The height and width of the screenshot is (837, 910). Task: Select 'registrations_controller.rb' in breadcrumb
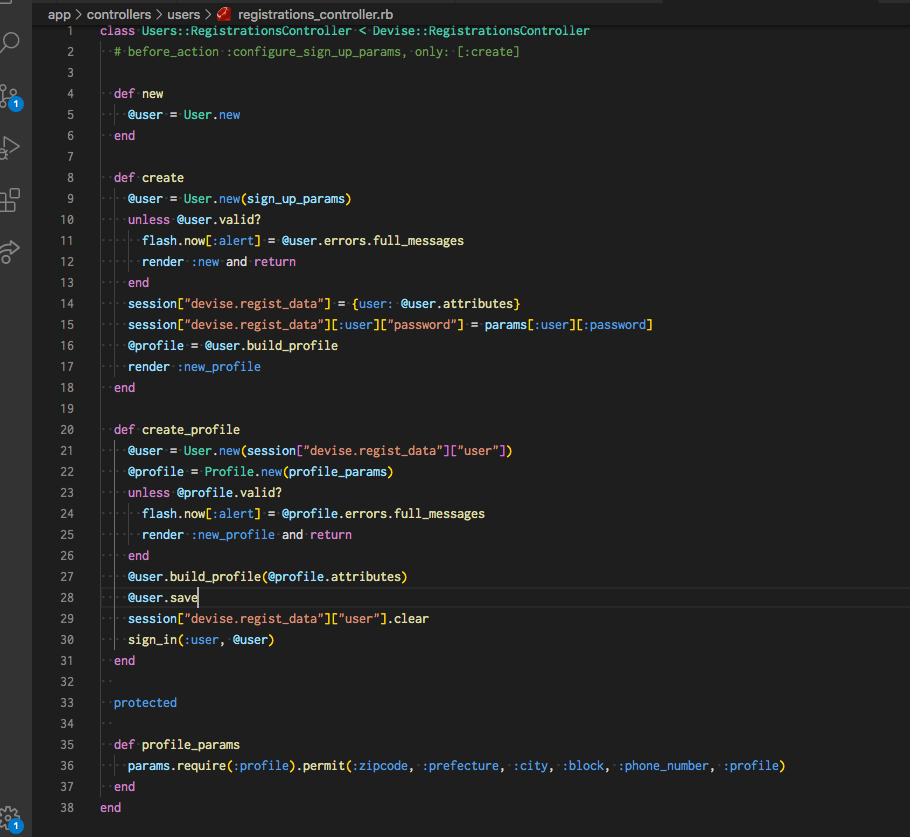315,15
